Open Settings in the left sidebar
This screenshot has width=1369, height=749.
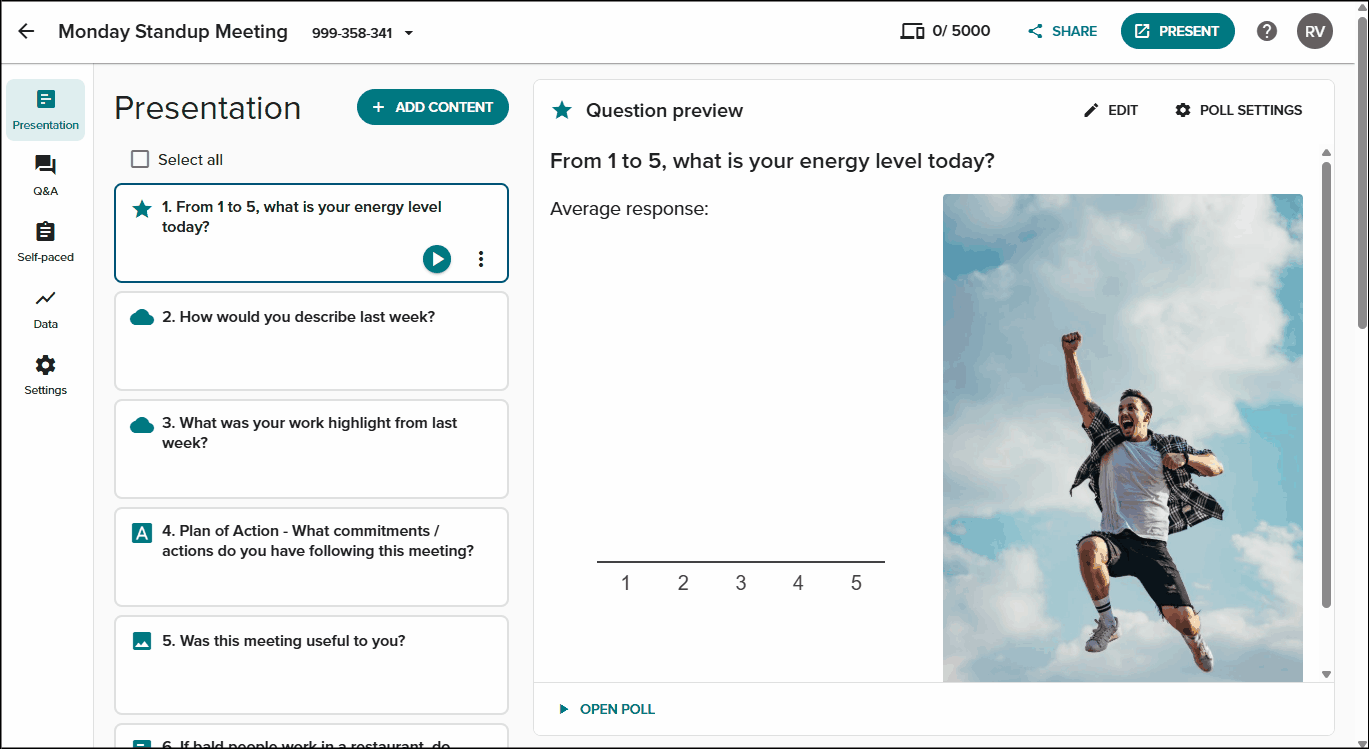(45, 375)
